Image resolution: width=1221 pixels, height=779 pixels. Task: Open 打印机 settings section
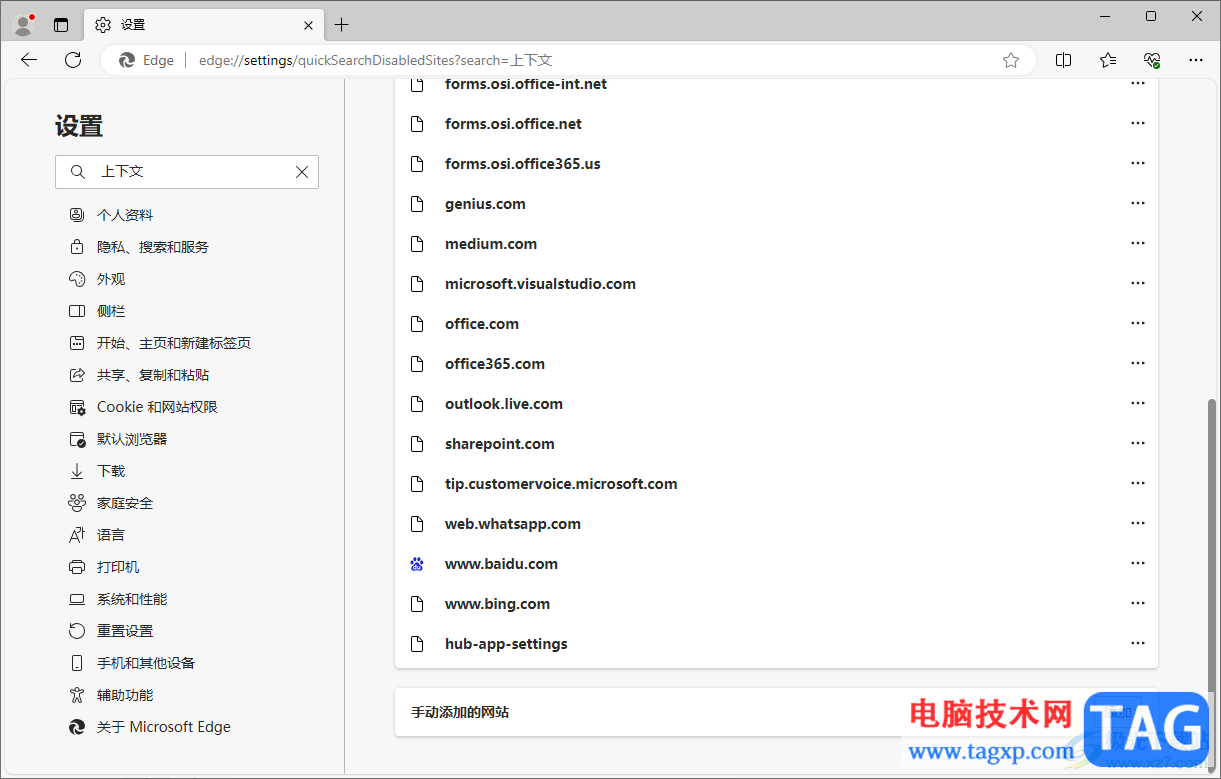[x=104, y=567]
